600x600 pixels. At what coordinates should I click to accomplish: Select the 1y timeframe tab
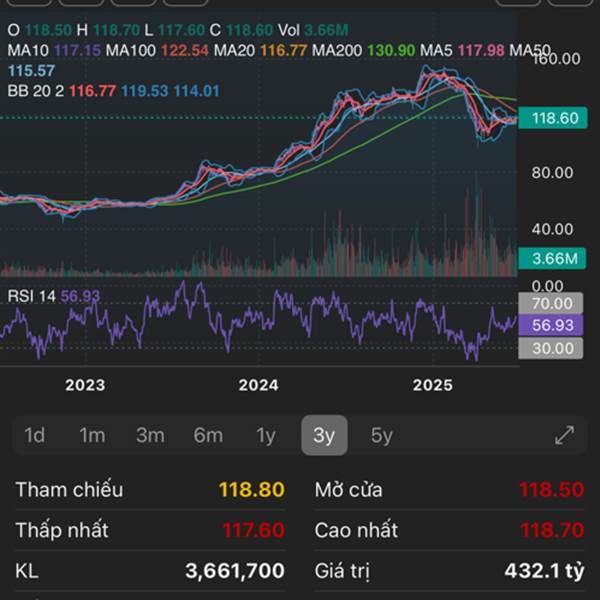[266, 435]
